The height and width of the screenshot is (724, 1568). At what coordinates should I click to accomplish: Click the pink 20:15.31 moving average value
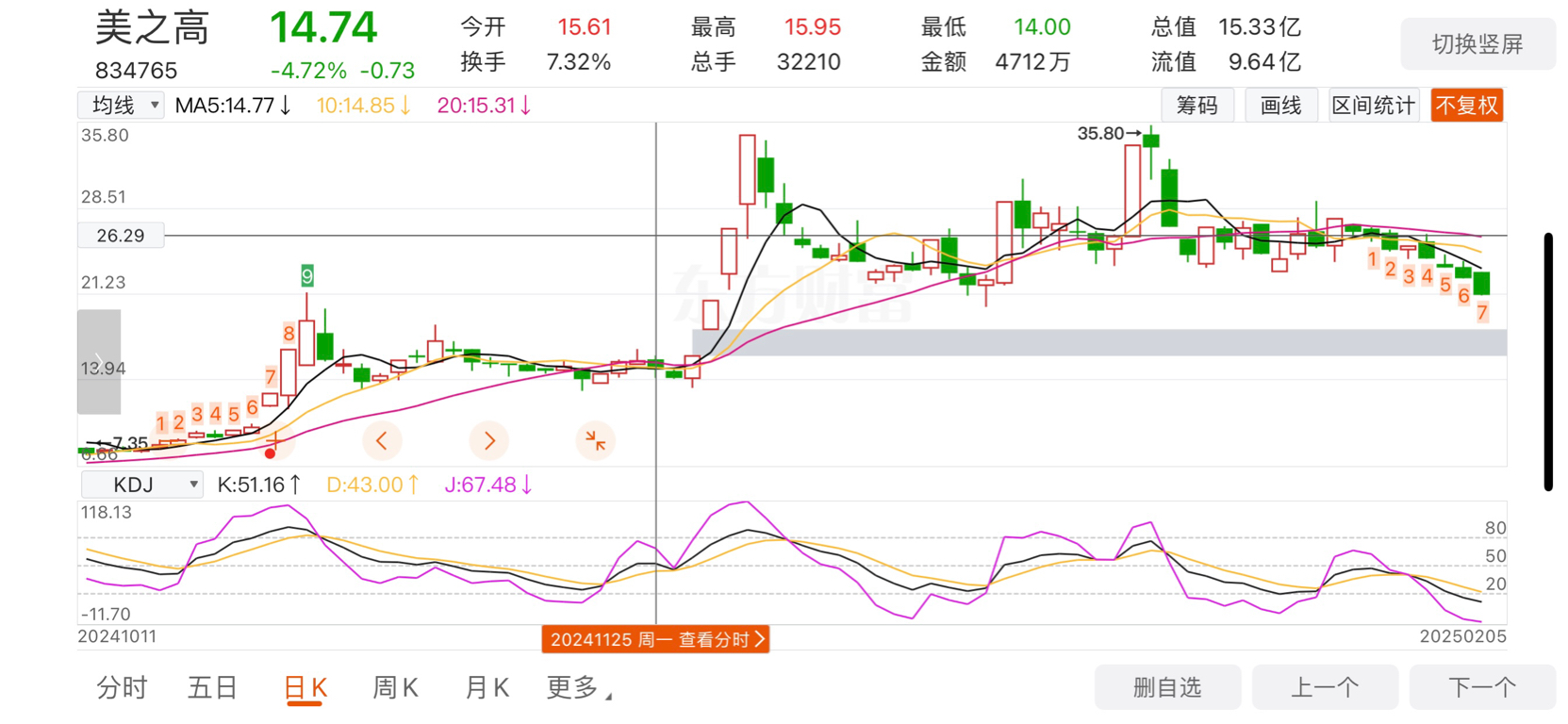(x=484, y=106)
